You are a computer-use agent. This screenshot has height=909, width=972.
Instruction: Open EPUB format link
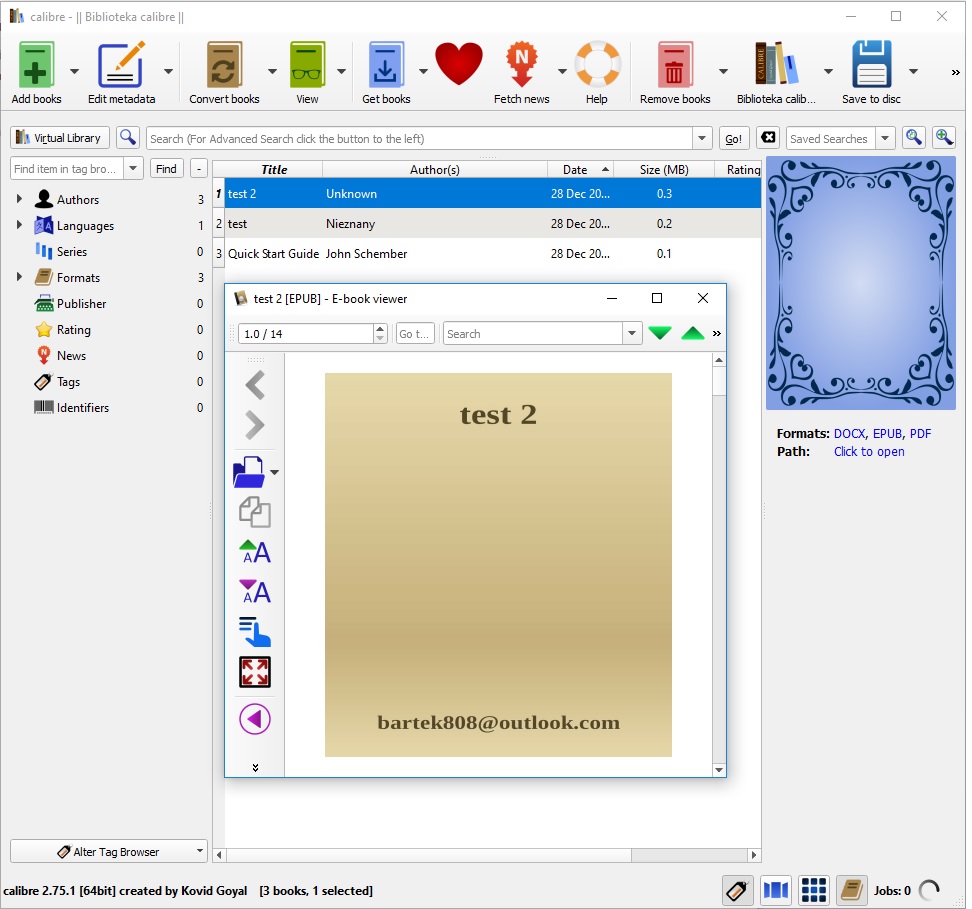887,433
